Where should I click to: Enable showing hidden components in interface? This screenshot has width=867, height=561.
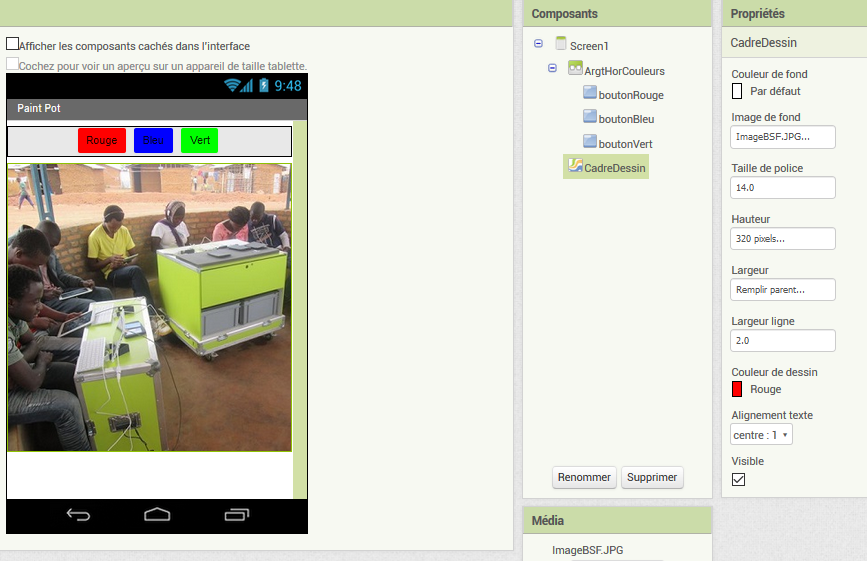click(x=12, y=44)
